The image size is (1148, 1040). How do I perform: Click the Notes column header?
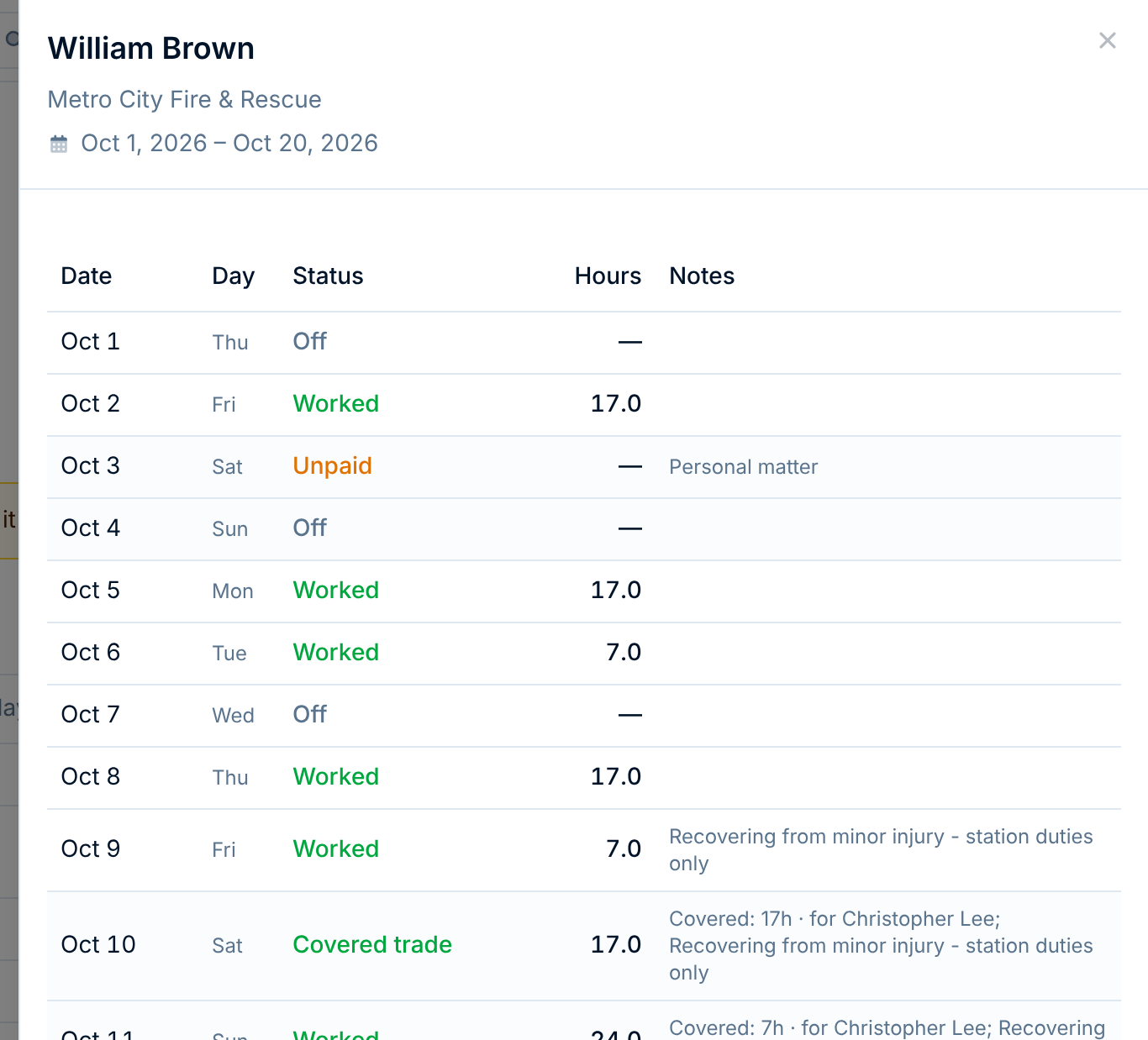pyautogui.click(x=702, y=276)
